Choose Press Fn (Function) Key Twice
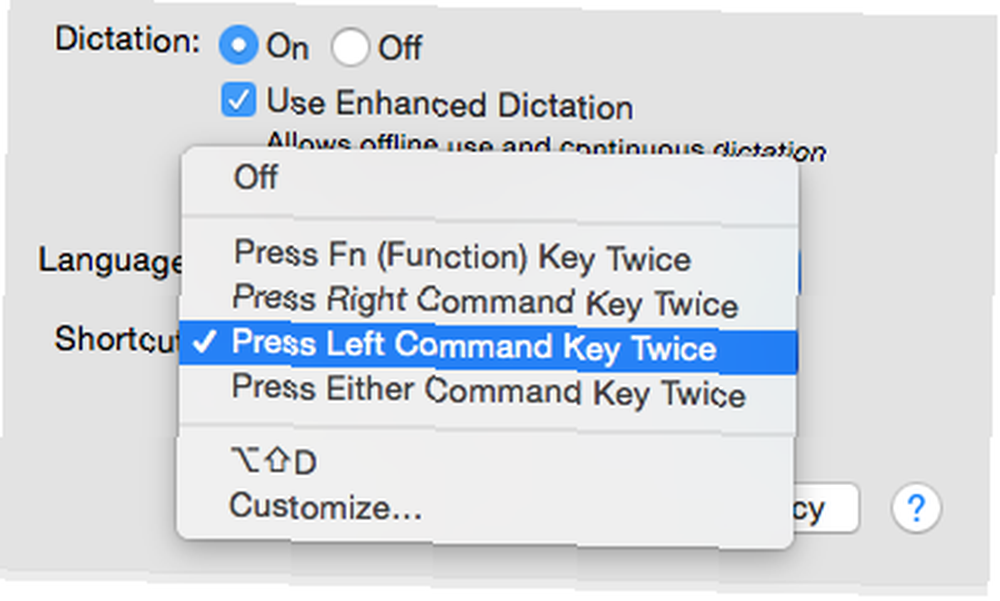 click(488, 256)
